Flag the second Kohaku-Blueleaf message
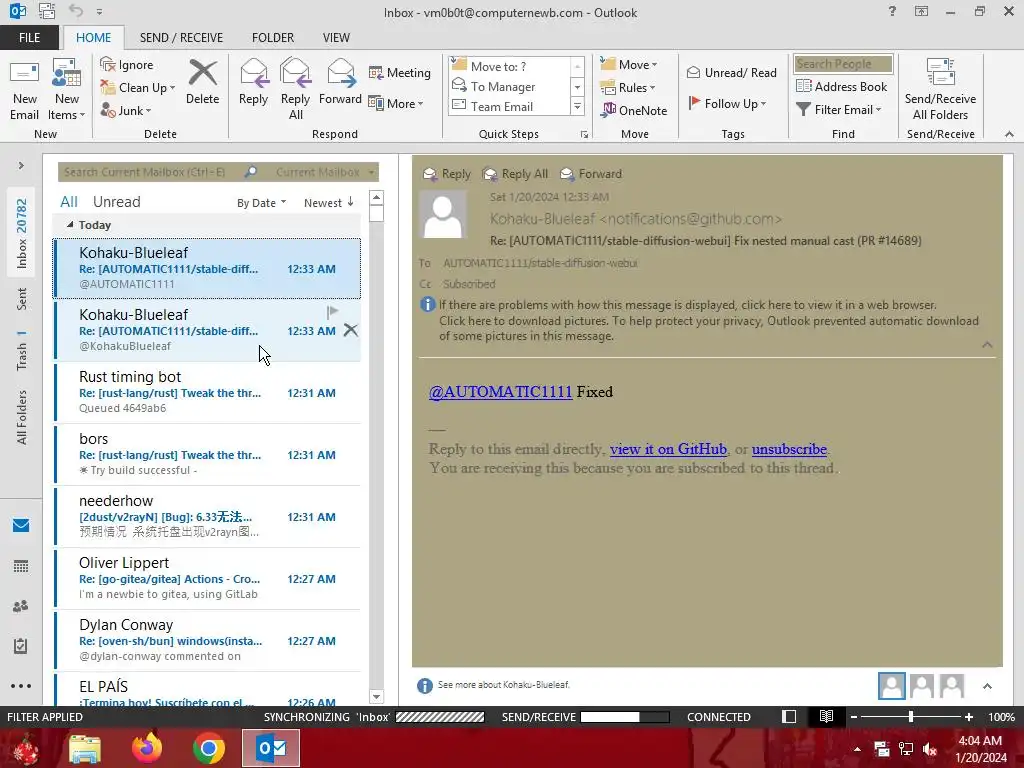The image size is (1024, 768). pos(332,312)
